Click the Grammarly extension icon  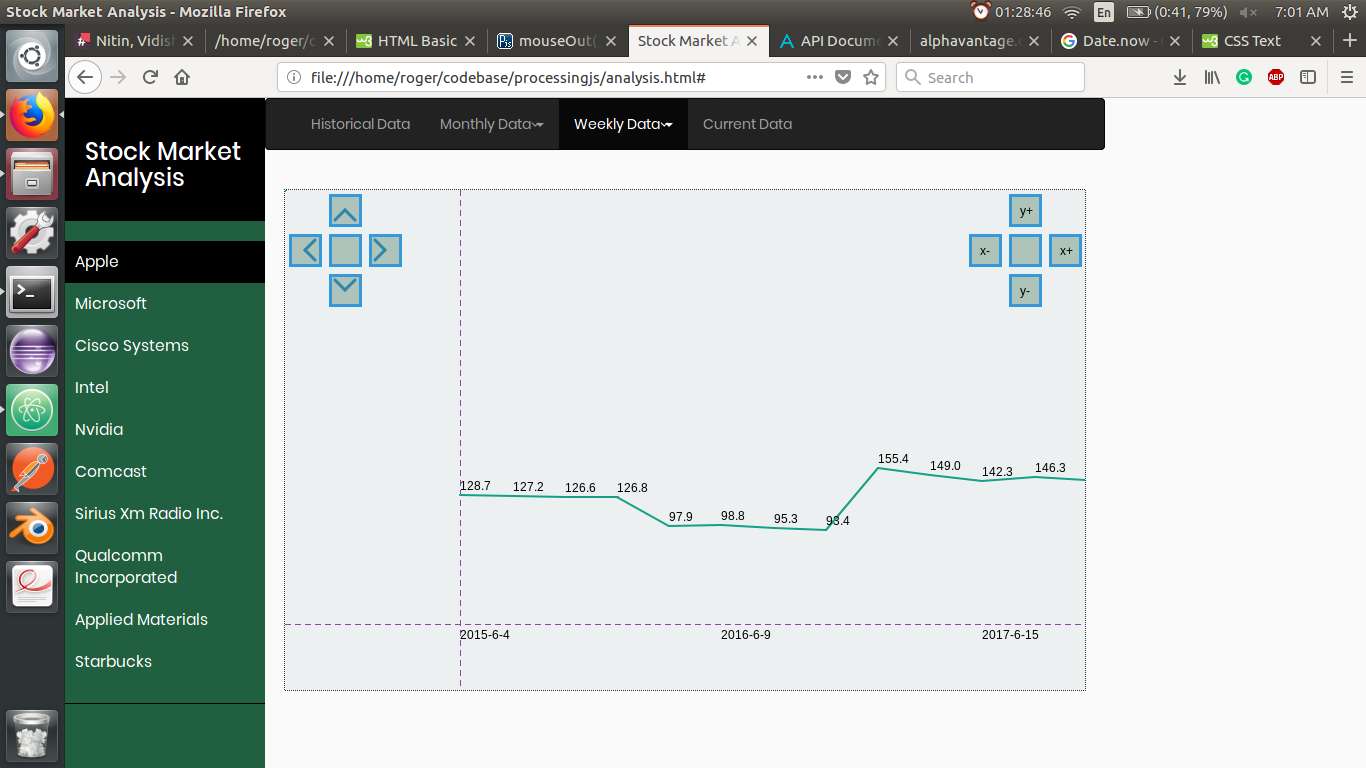1244,77
